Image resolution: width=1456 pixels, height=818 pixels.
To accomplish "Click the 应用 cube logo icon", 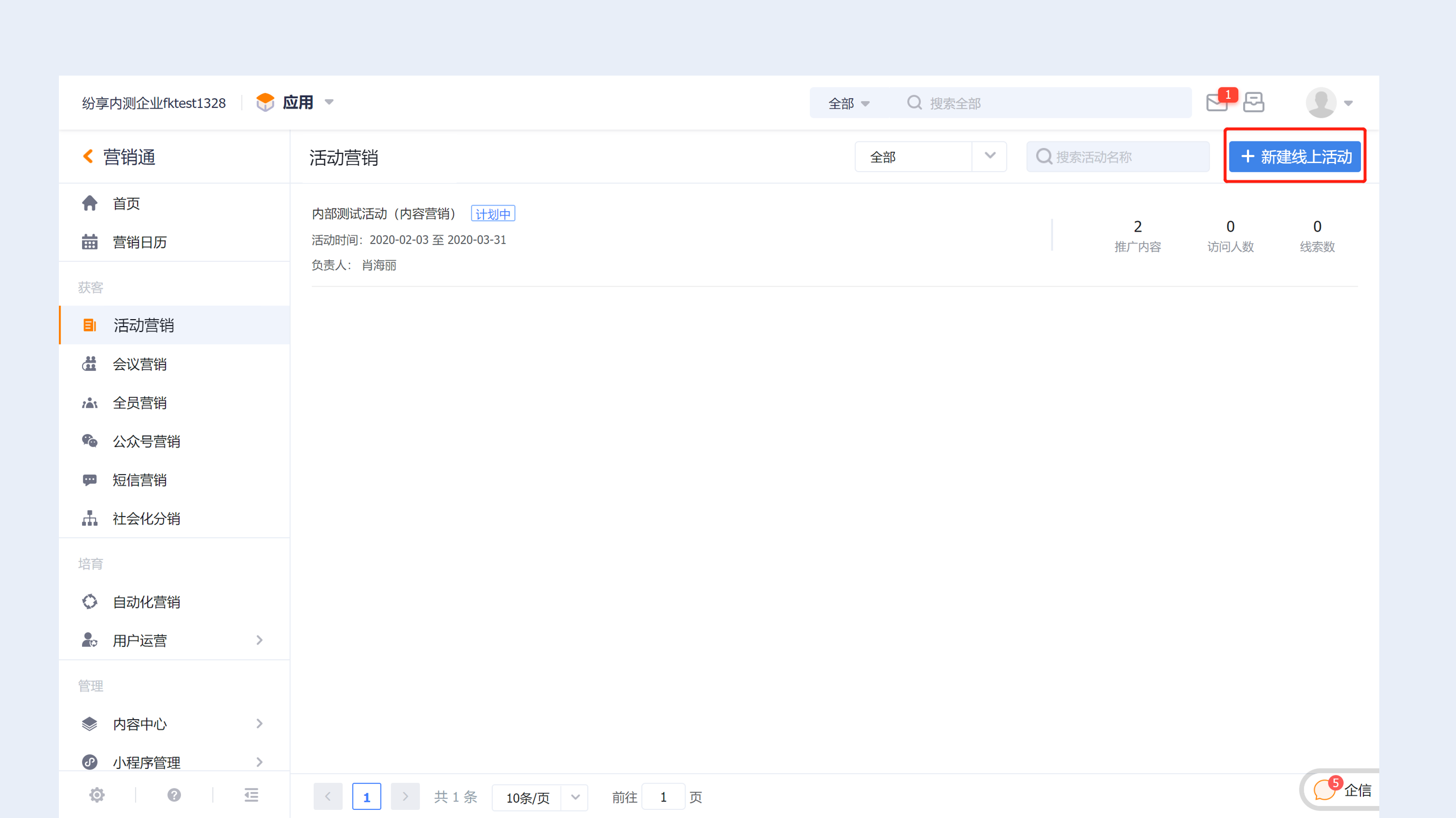I will tap(265, 102).
